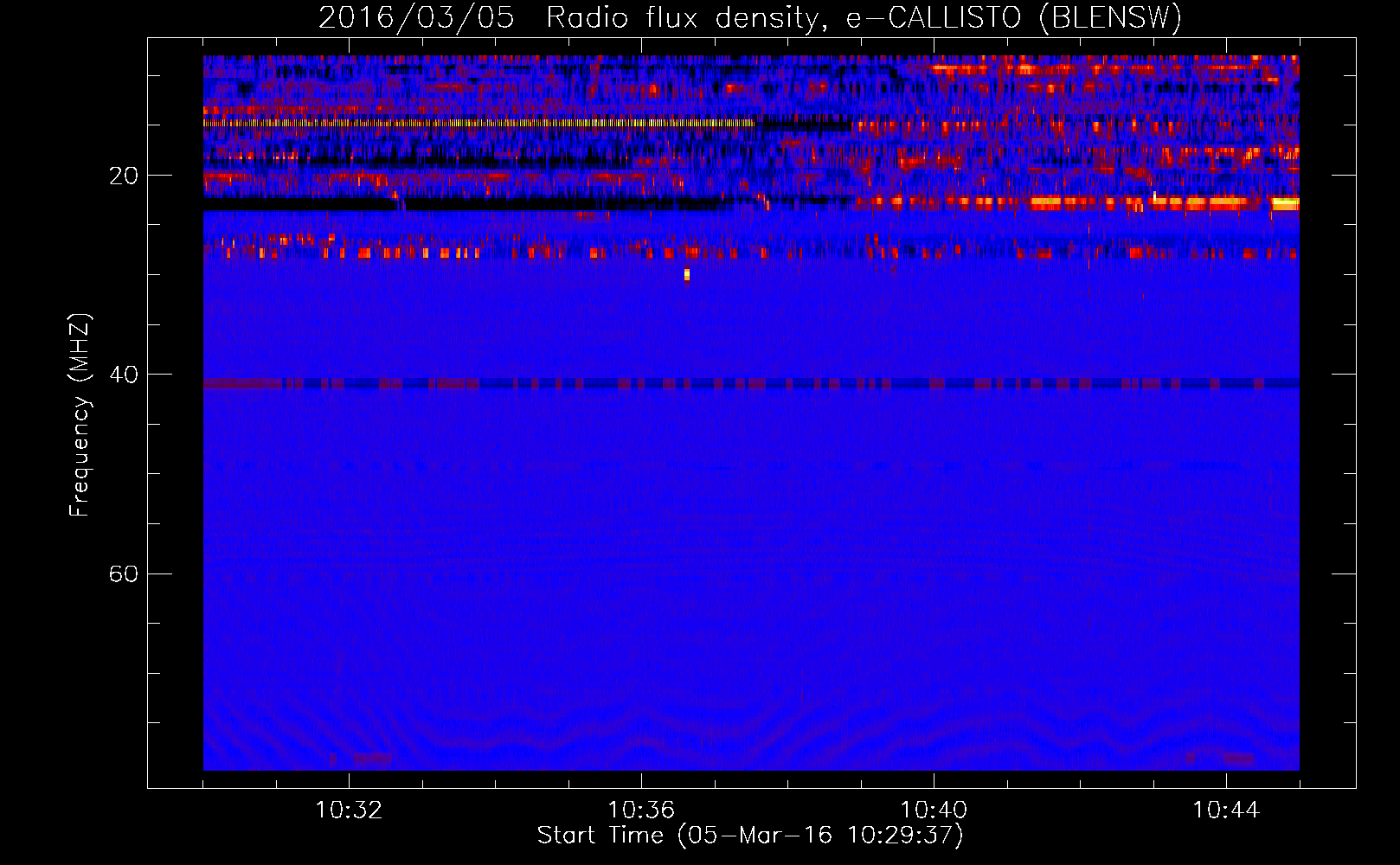
Task: Click the 20 MHz frequency tick label
Action: [x=123, y=176]
